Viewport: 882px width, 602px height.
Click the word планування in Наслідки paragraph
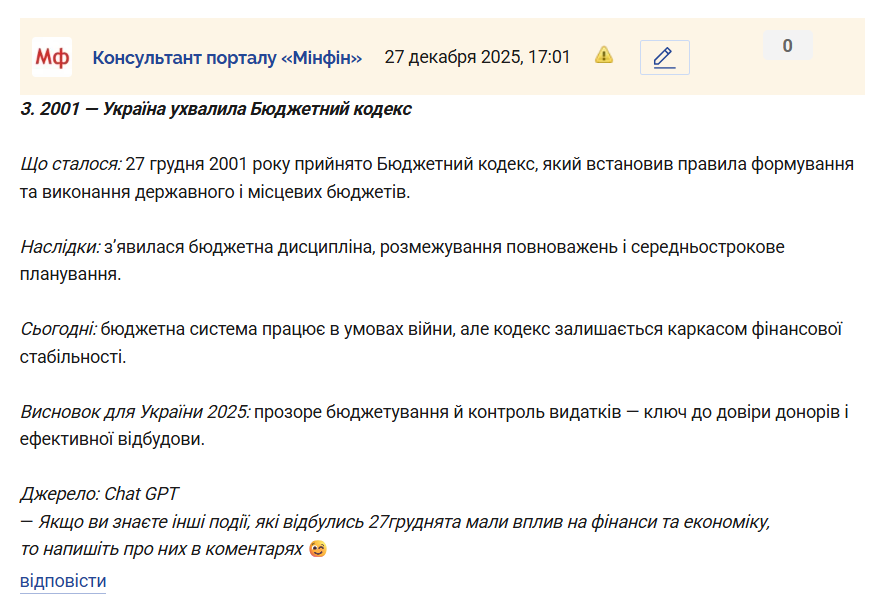tap(69, 273)
